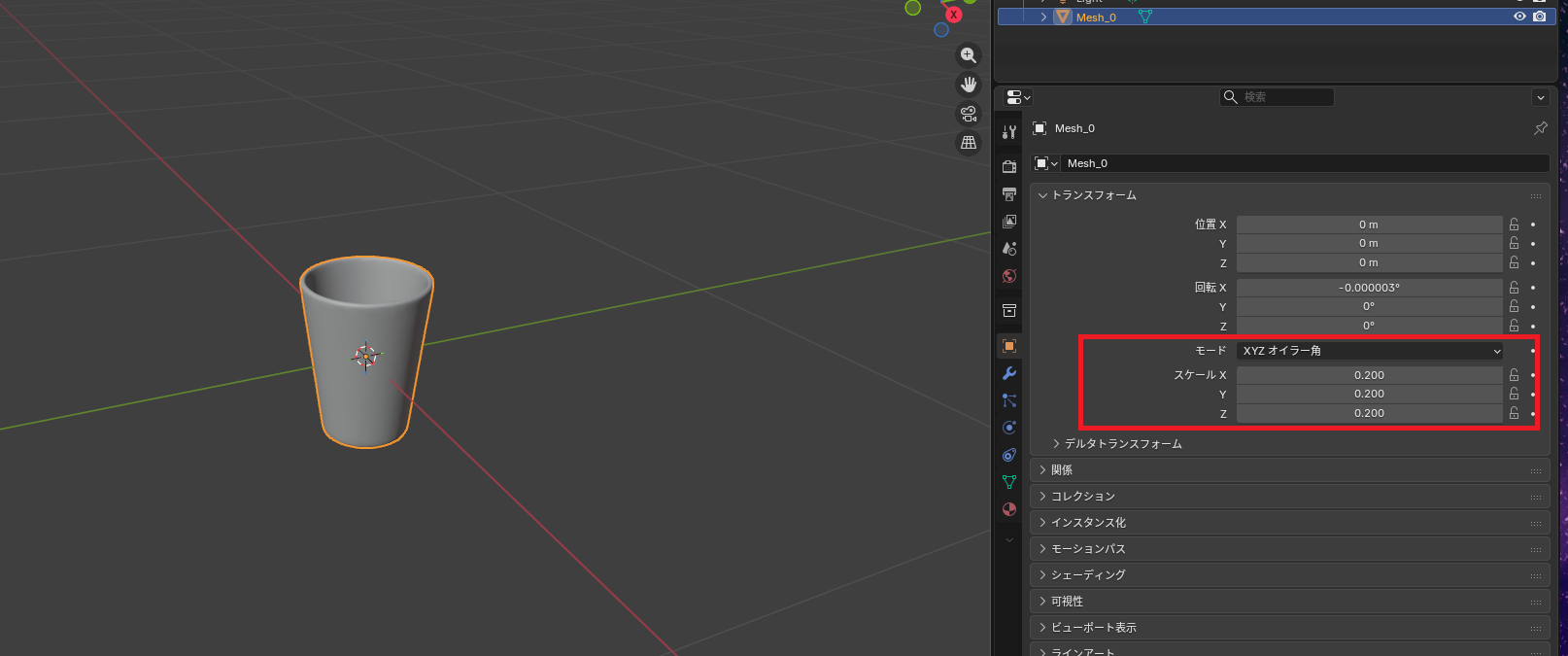Open the green Object Data tab icon

(1009, 482)
